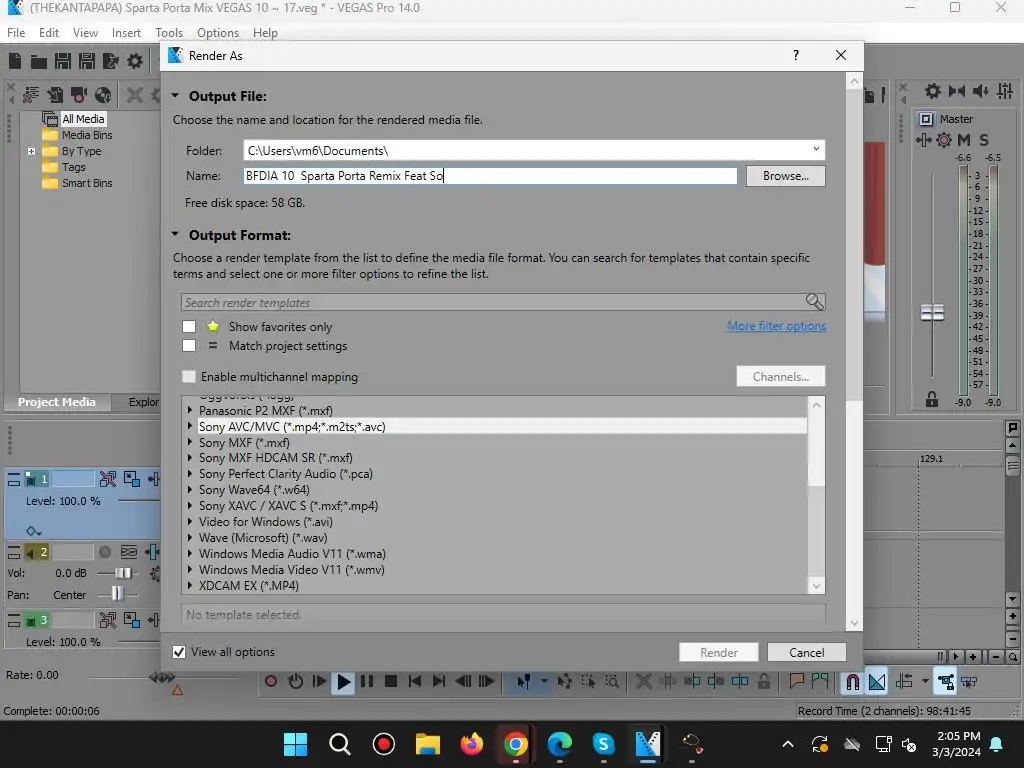The height and width of the screenshot is (768, 1024).
Task: Solo the Master bus with S
Action: [x=984, y=140]
